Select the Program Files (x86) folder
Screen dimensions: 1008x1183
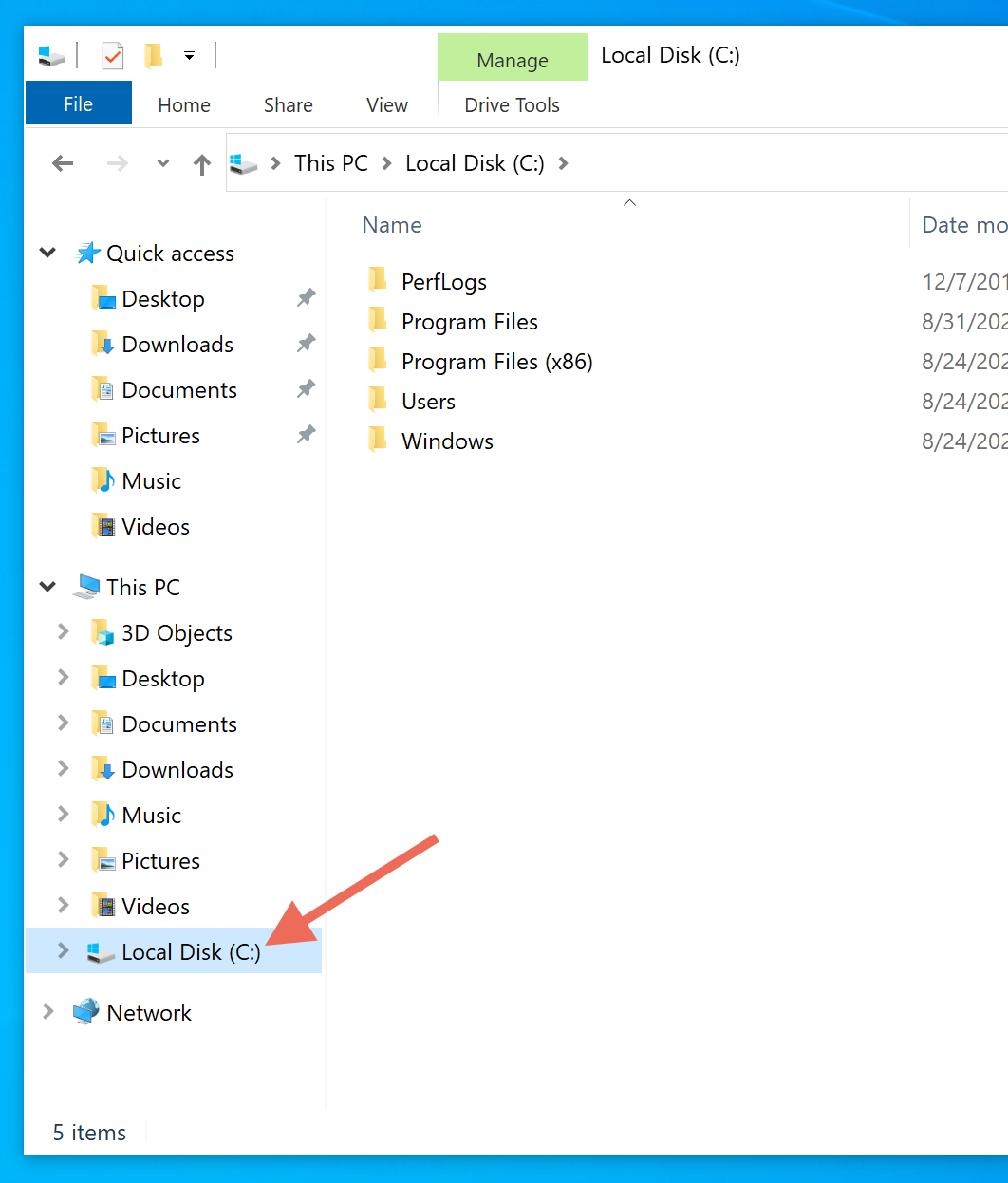[497, 362]
